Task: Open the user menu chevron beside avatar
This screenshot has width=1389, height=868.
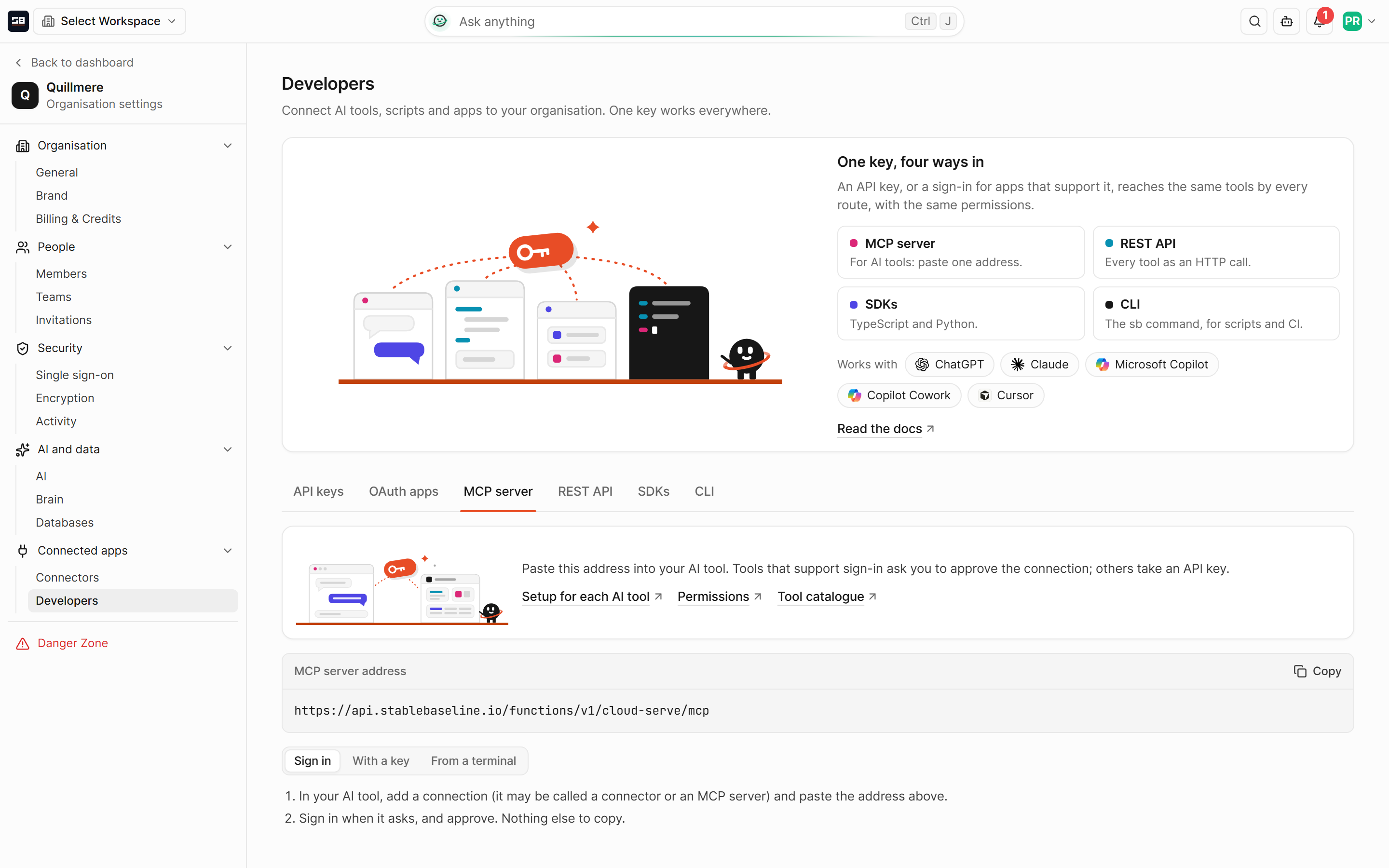Action: pos(1372,21)
